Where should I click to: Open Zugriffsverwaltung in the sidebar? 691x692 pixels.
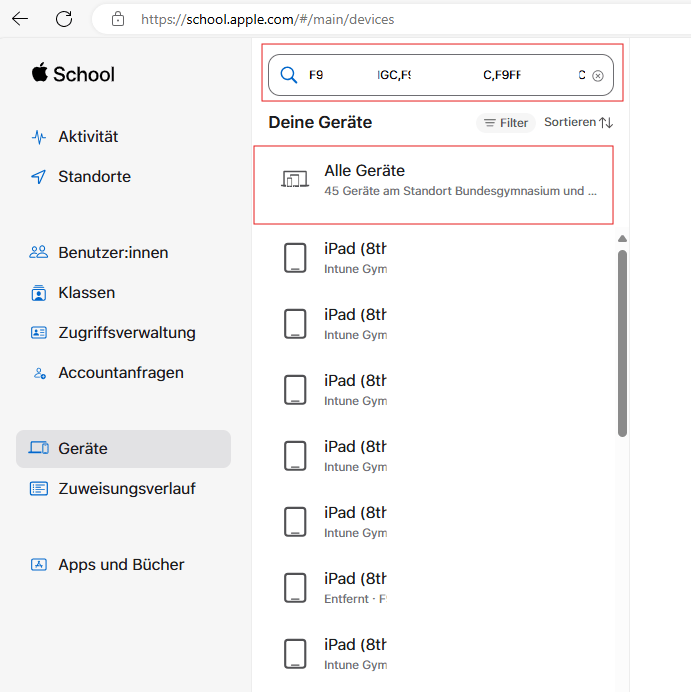coord(127,333)
